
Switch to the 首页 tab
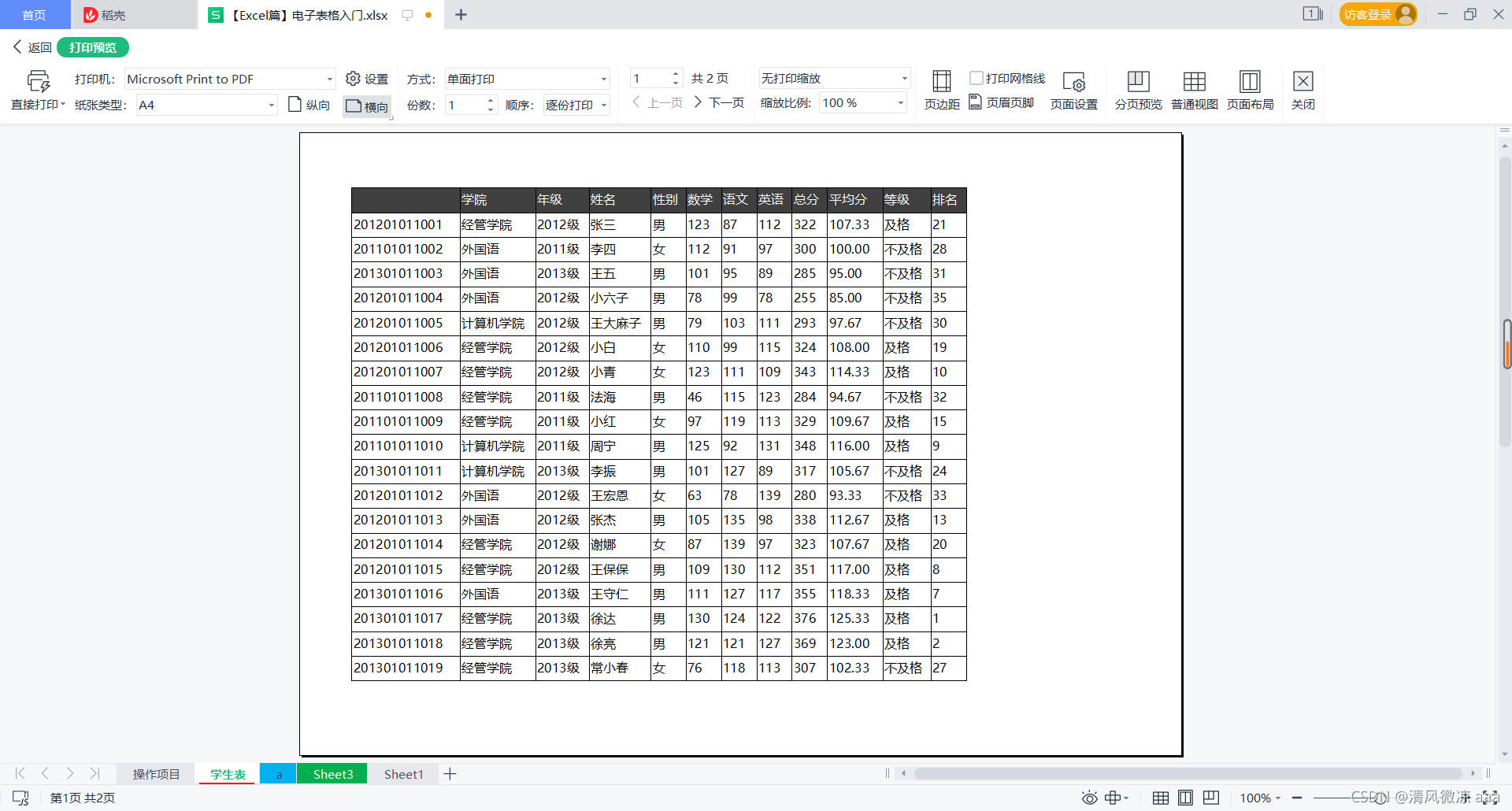click(35, 15)
